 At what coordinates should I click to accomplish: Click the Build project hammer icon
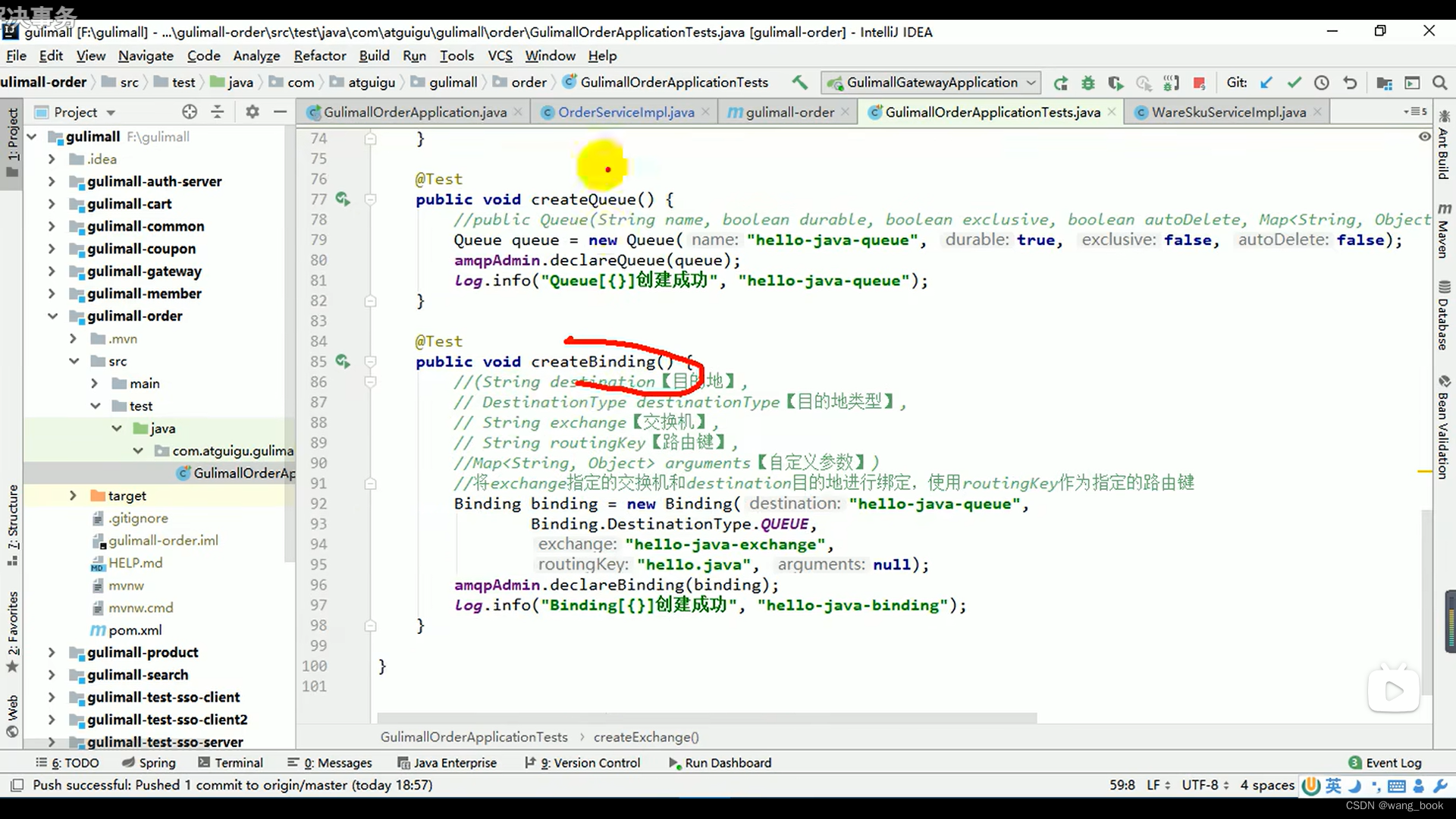pos(799,83)
